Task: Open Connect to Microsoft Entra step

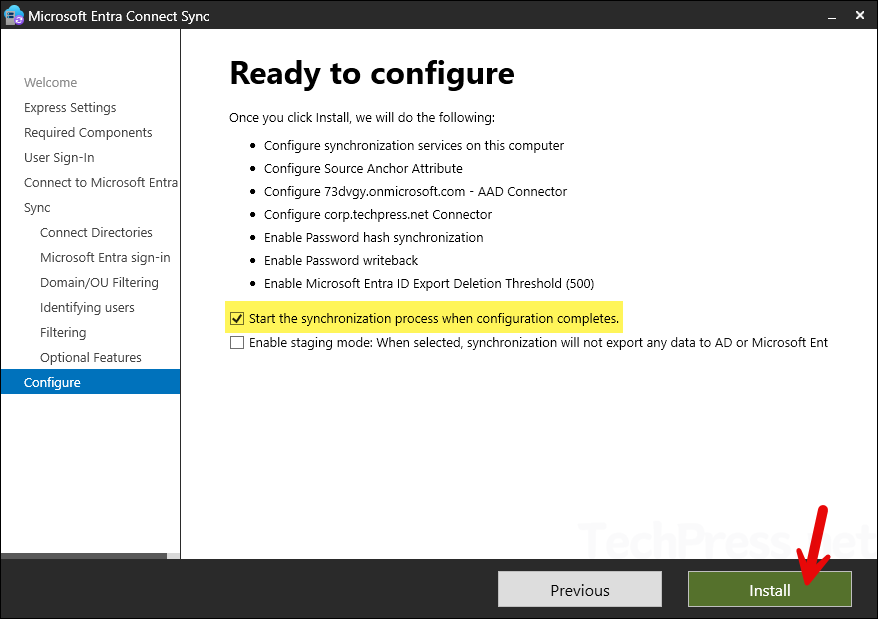Action: click(x=101, y=183)
